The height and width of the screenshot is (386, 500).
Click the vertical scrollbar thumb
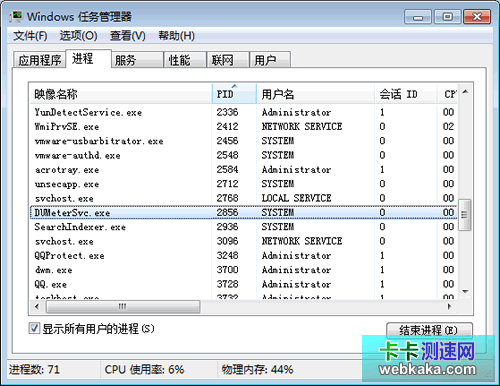tap(464, 215)
